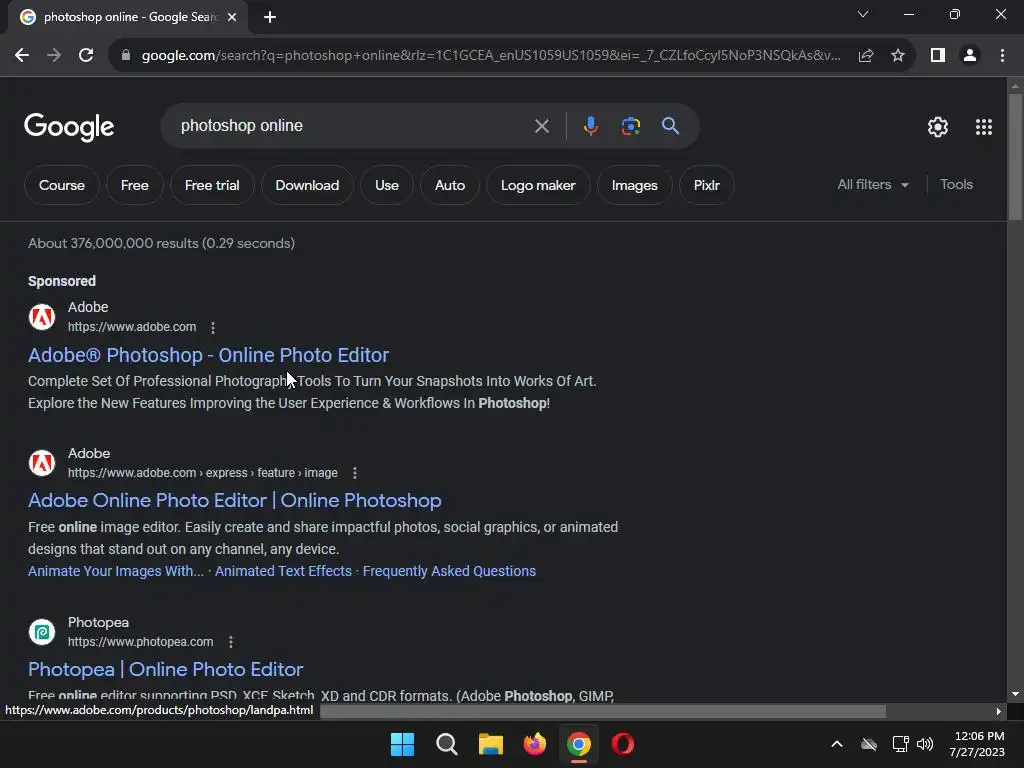Open tab search chevron in title bar
Viewport: 1024px width, 768px height.
click(863, 14)
